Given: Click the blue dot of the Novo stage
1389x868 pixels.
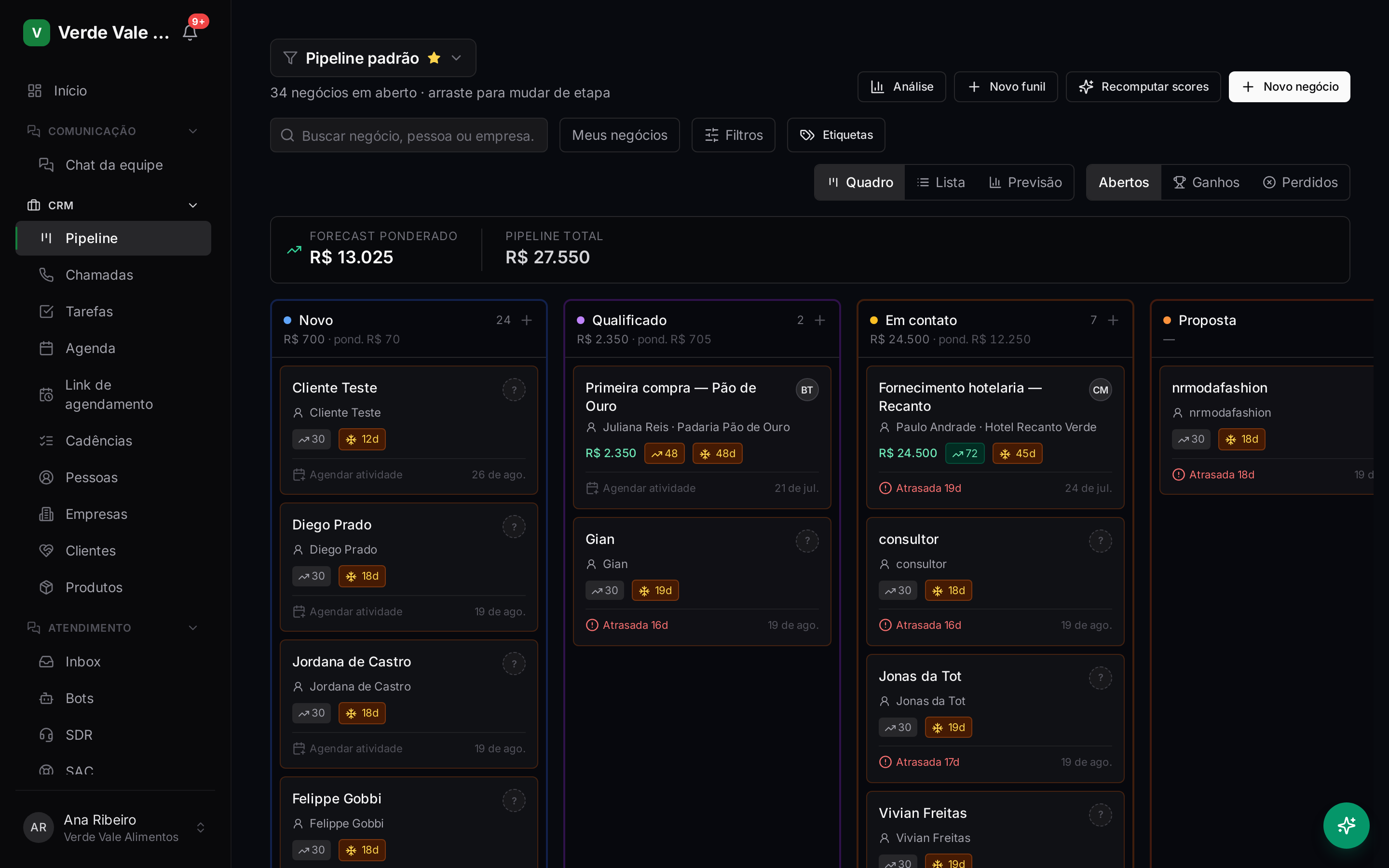Looking at the screenshot, I should point(287,320).
